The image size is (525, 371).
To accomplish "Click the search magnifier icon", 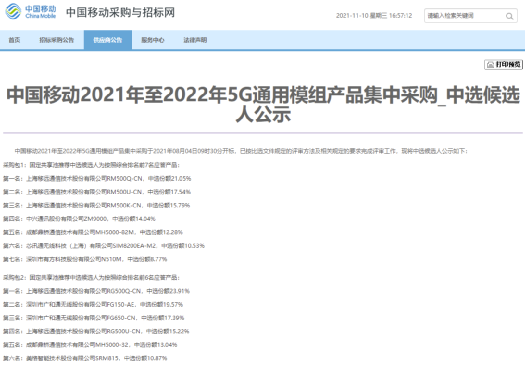I will coord(509,16).
